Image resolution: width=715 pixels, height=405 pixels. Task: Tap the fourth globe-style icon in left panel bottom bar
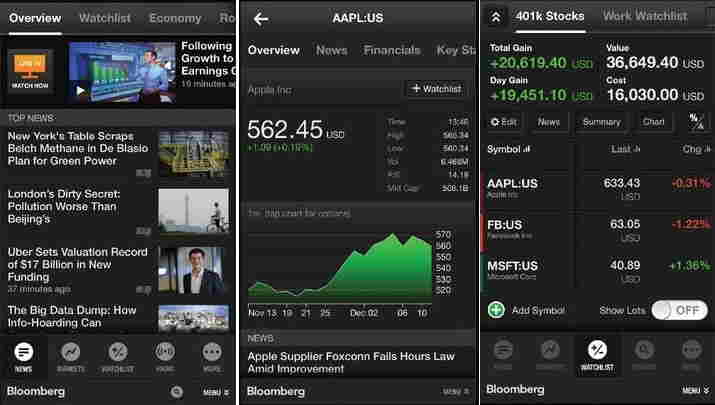165,353
